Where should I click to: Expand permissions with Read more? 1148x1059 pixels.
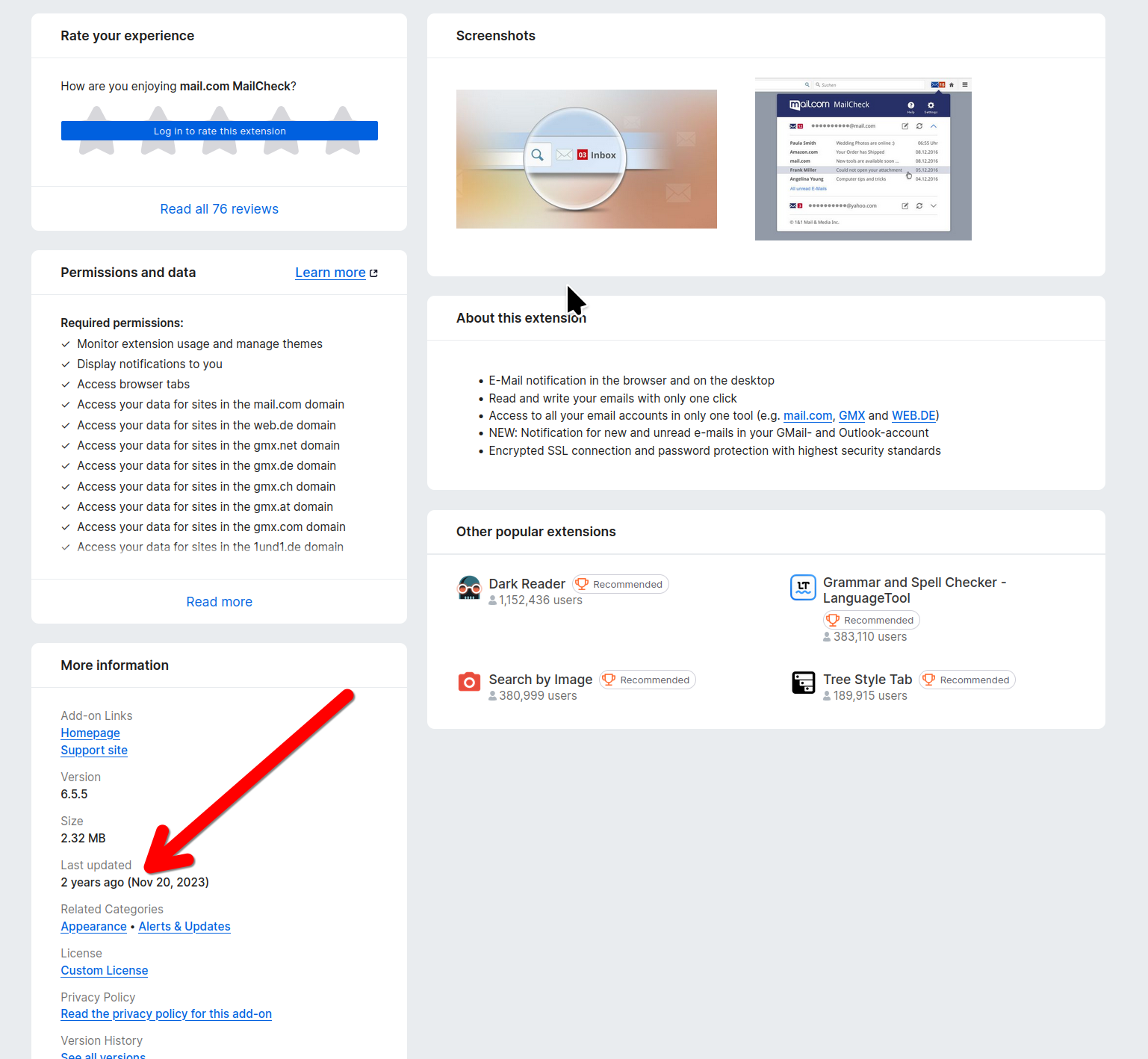[x=220, y=602]
